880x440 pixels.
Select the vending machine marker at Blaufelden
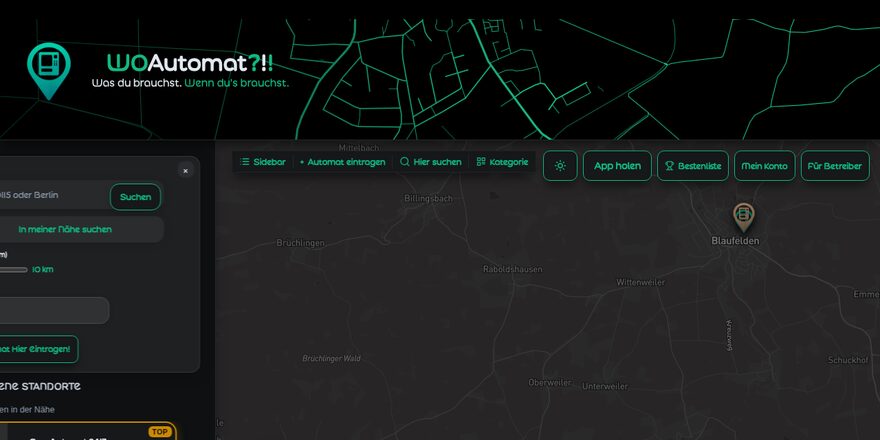click(x=744, y=217)
